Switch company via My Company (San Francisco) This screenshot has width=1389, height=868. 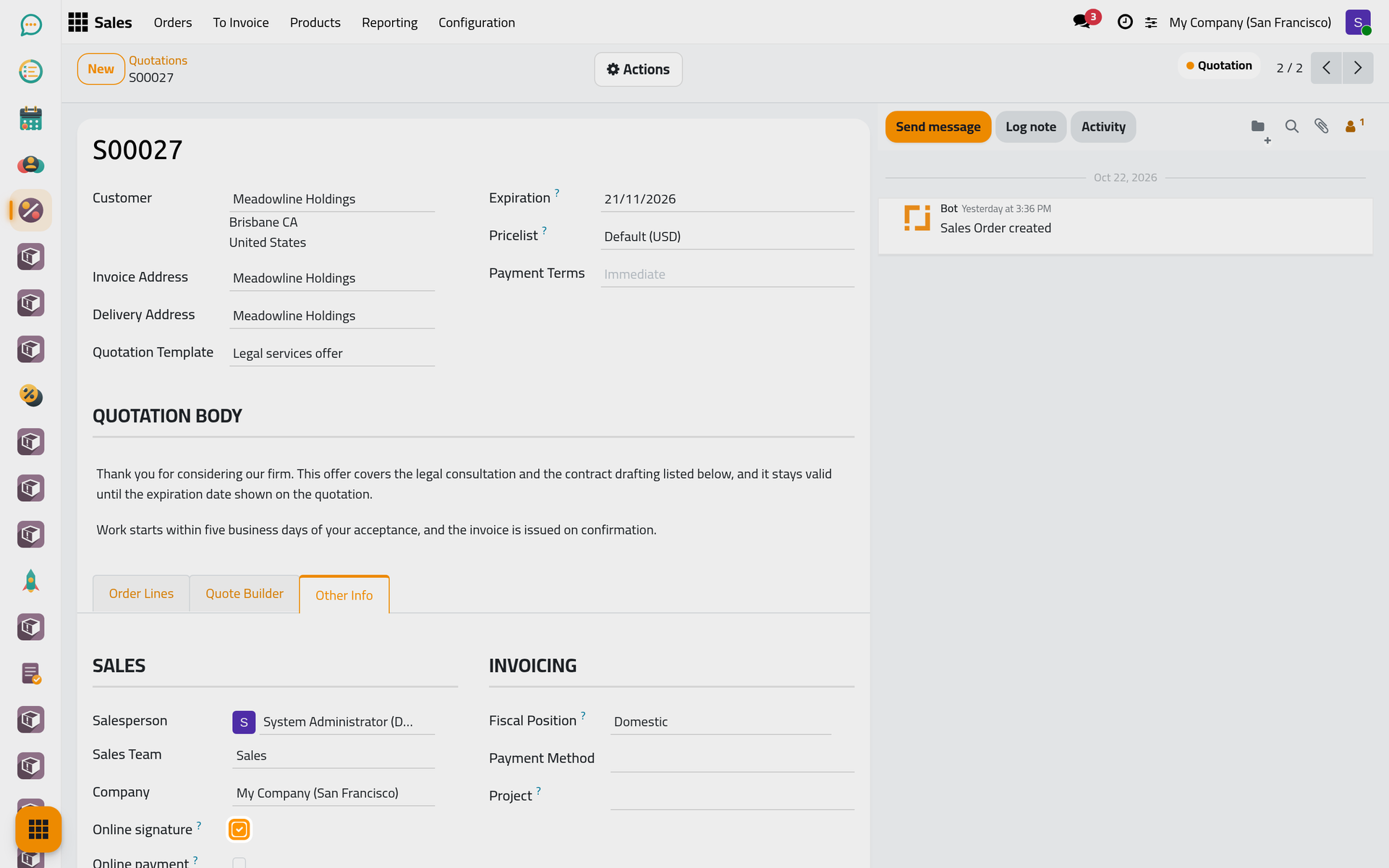[1250, 22]
